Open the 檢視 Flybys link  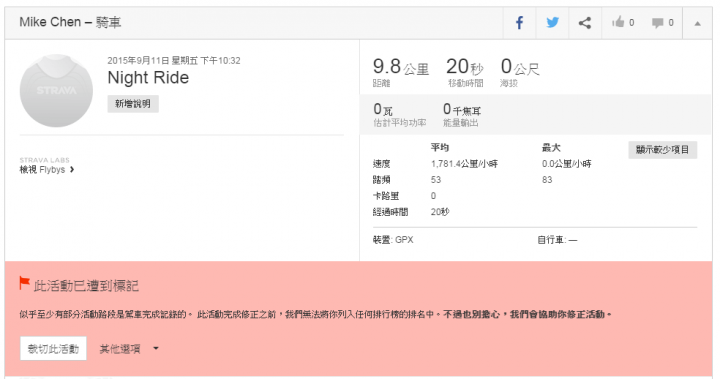(x=46, y=170)
